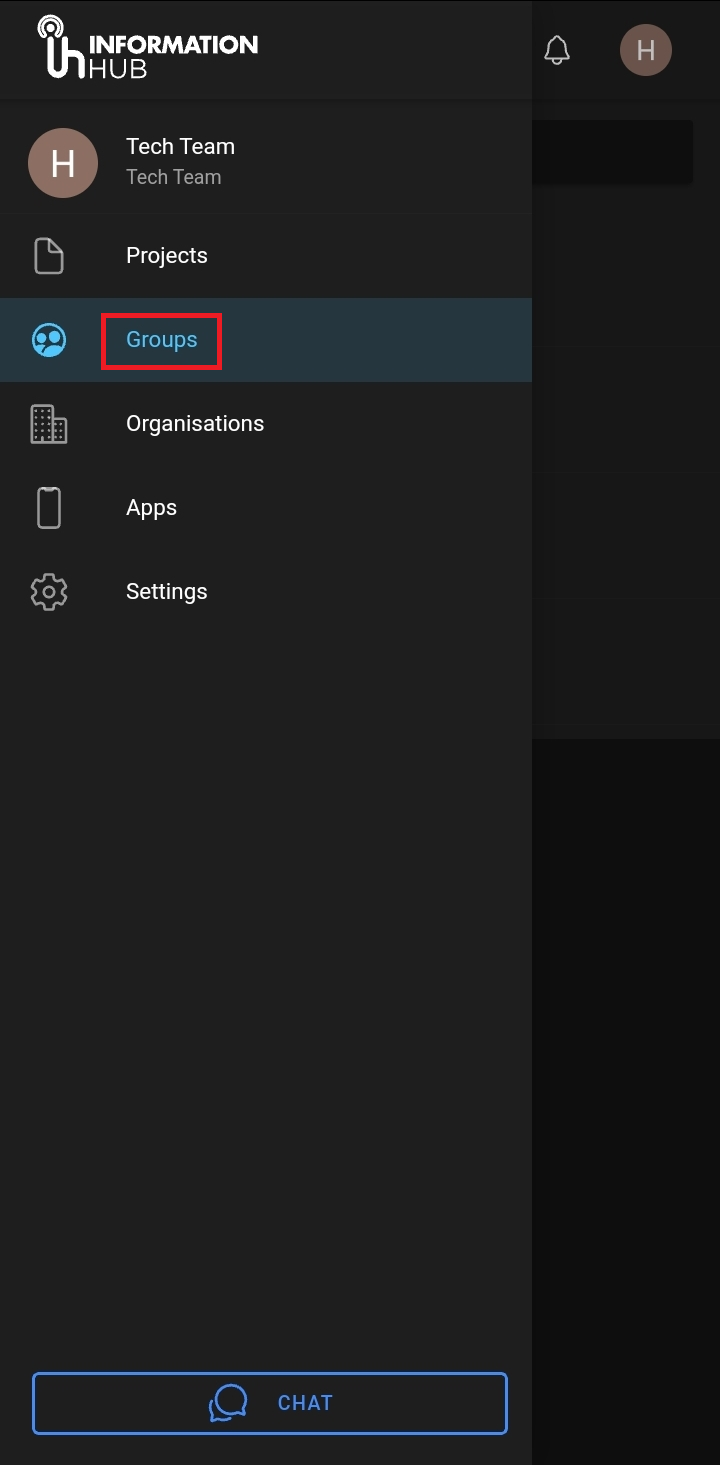The image size is (720, 1465).
Task: Open the Projects menu item
Action: coord(167,256)
